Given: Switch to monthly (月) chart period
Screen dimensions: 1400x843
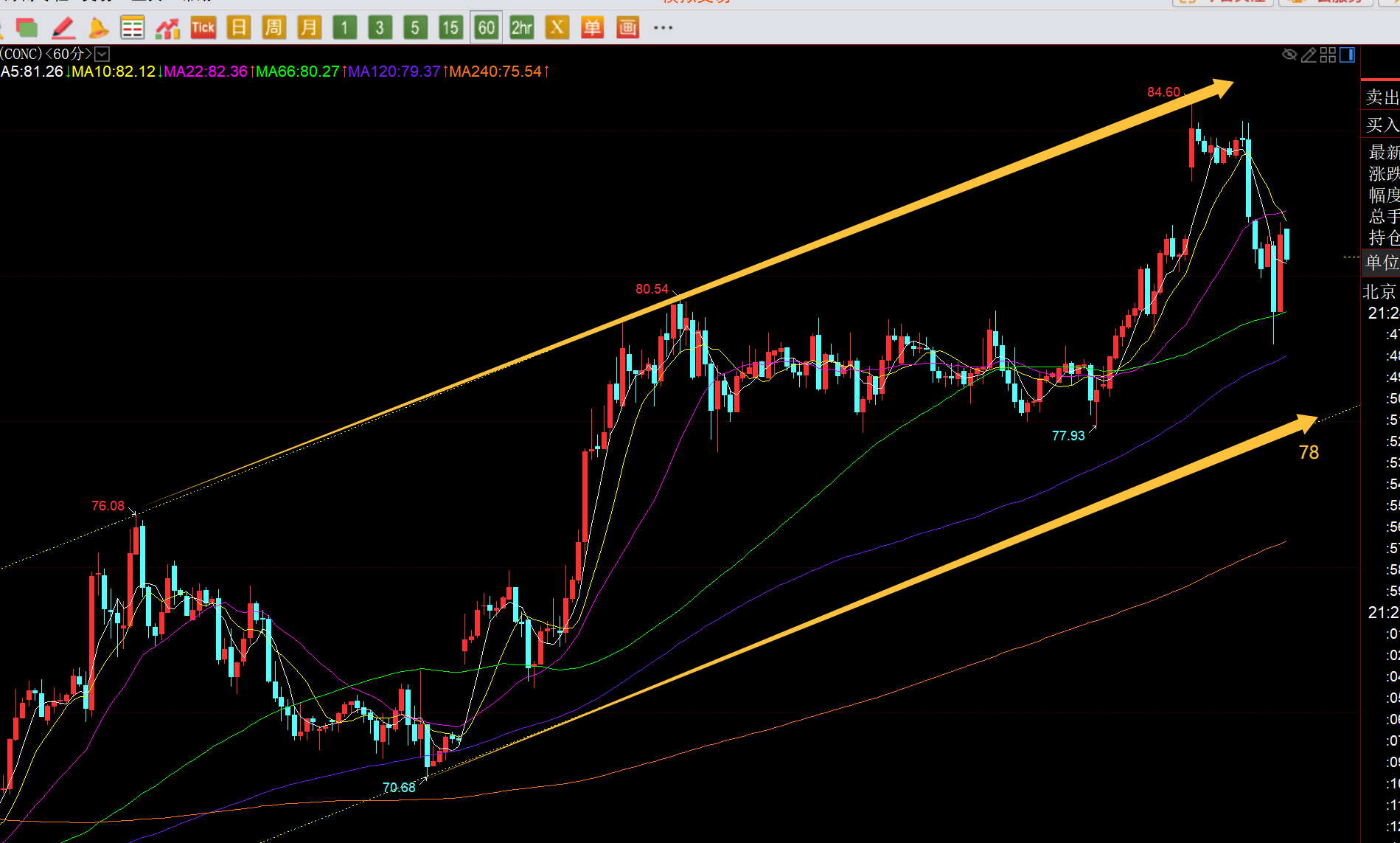Looking at the screenshot, I should tap(309, 28).
